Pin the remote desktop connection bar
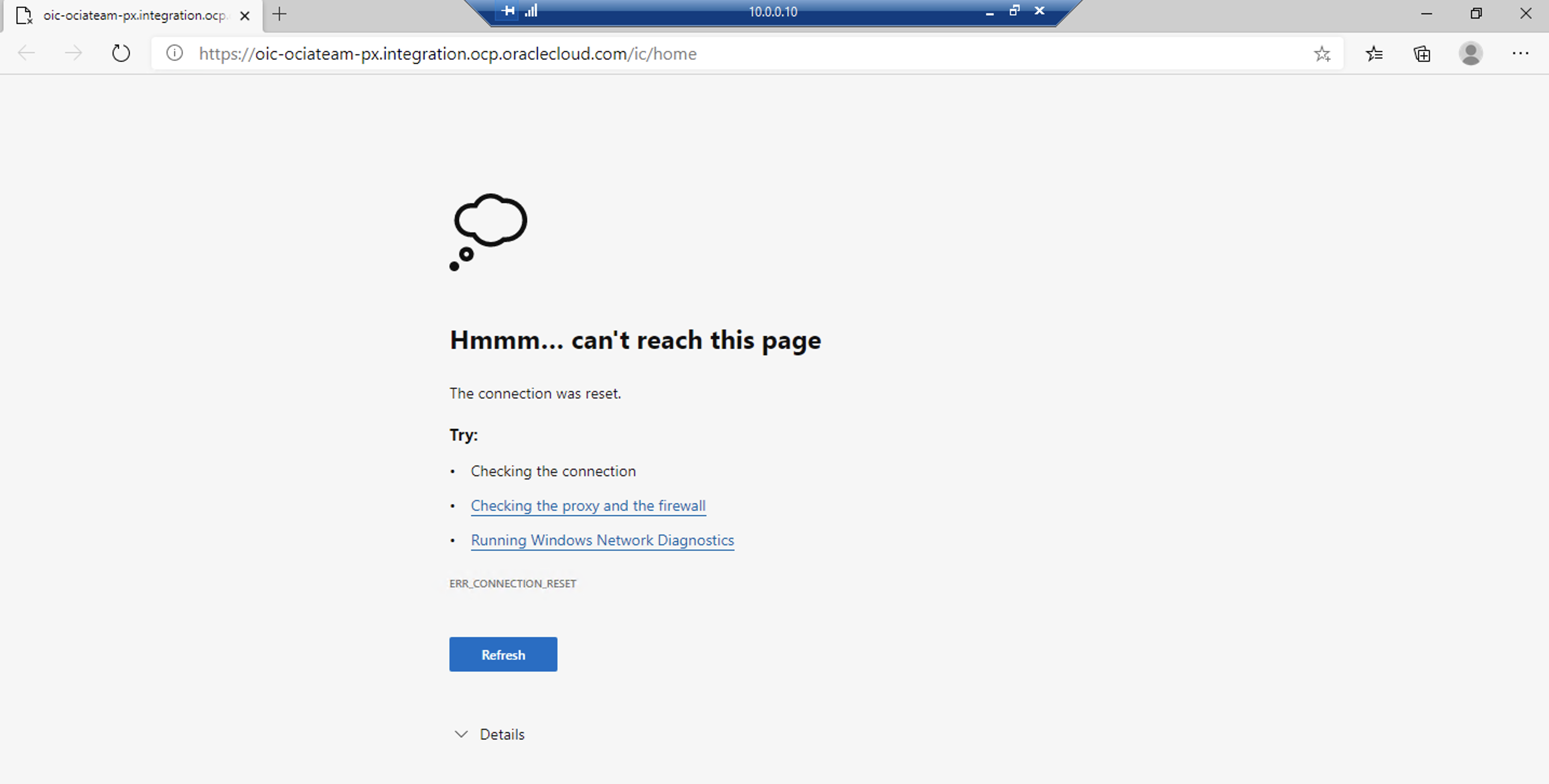1549x784 pixels. (x=508, y=11)
